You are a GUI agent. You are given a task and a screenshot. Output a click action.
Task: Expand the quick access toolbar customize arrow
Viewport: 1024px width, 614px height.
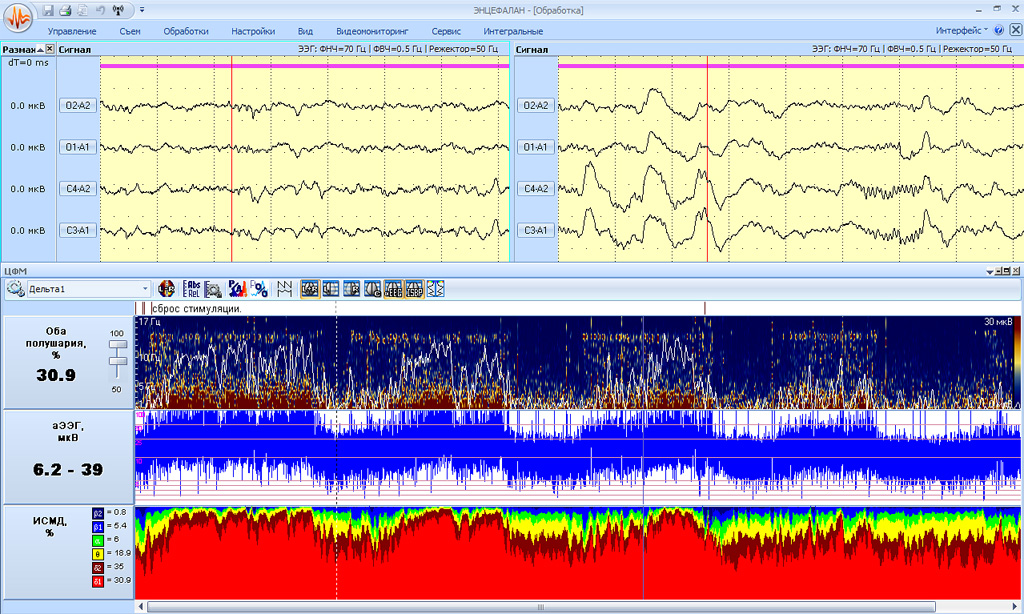[x=142, y=10]
